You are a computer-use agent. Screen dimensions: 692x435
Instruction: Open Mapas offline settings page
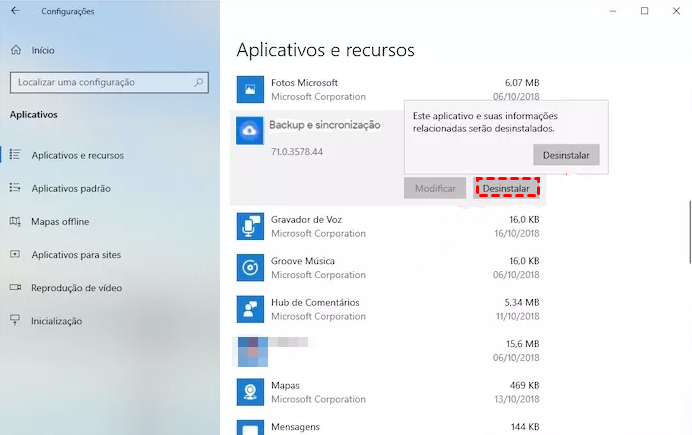[60, 221]
